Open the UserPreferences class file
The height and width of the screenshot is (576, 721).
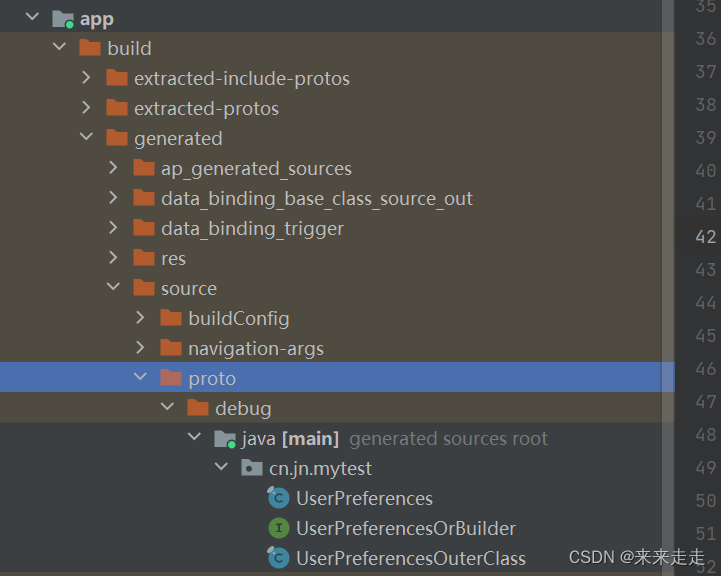[364, 499]
